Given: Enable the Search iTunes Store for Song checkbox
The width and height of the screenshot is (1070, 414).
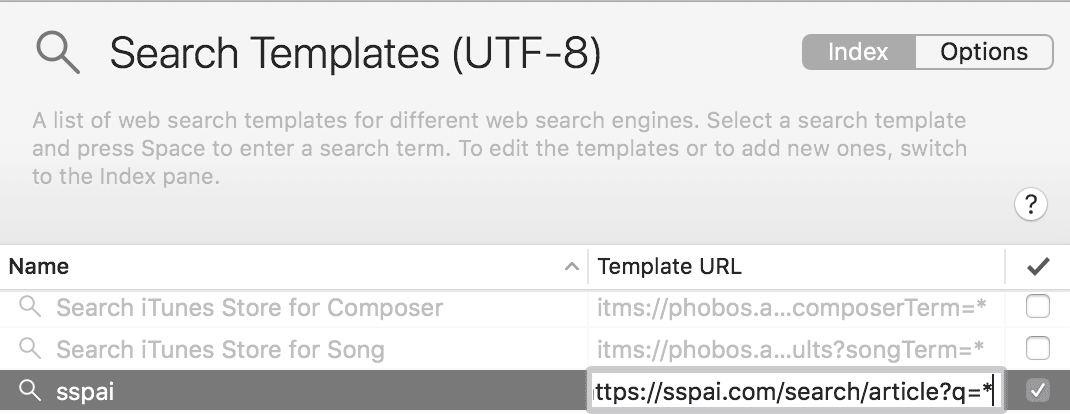Looking at the screenshot, I should pos(1038,349).
